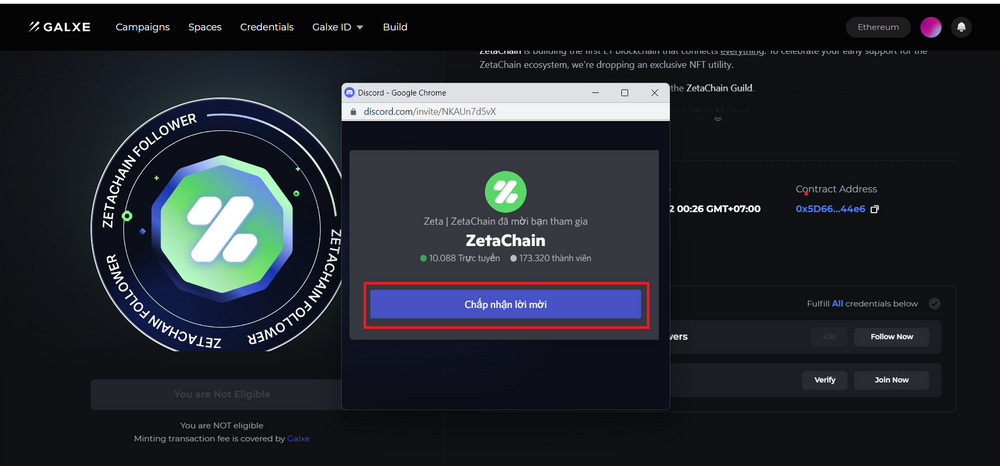Copy the contract address icon
The image size is (1000, 466).
tap(875, 209)
